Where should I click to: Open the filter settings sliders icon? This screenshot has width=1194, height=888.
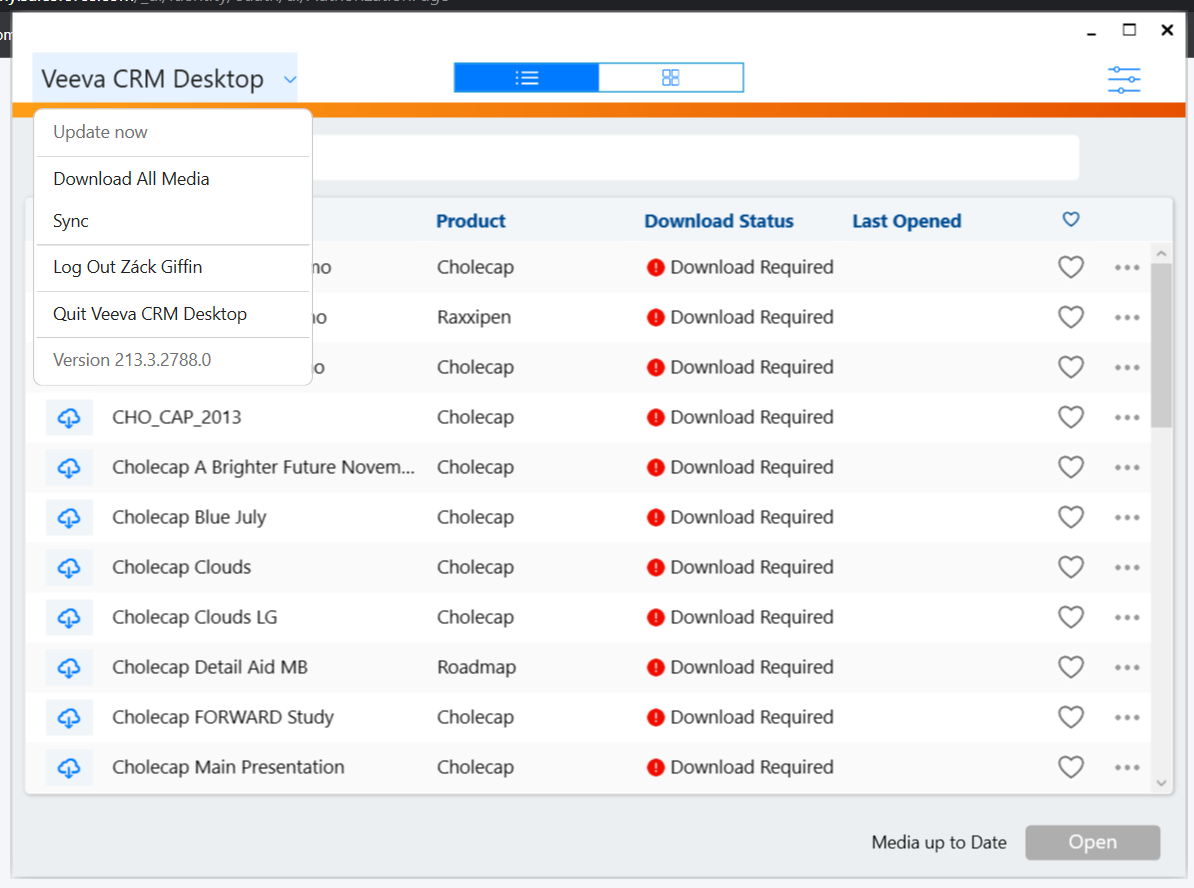[1124, 80]
